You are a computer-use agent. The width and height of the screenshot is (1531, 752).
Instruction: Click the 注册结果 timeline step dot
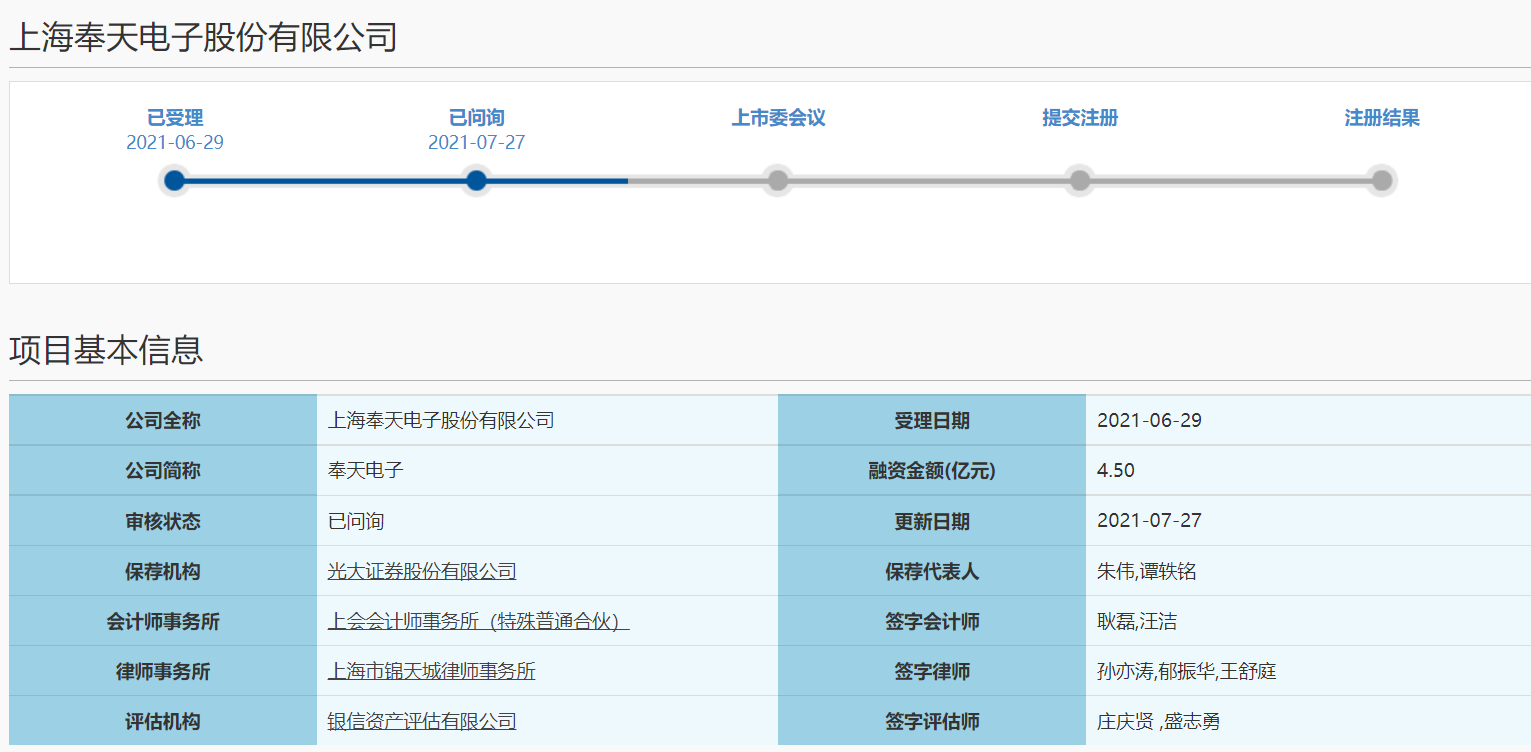click(x=1382, y=181)
